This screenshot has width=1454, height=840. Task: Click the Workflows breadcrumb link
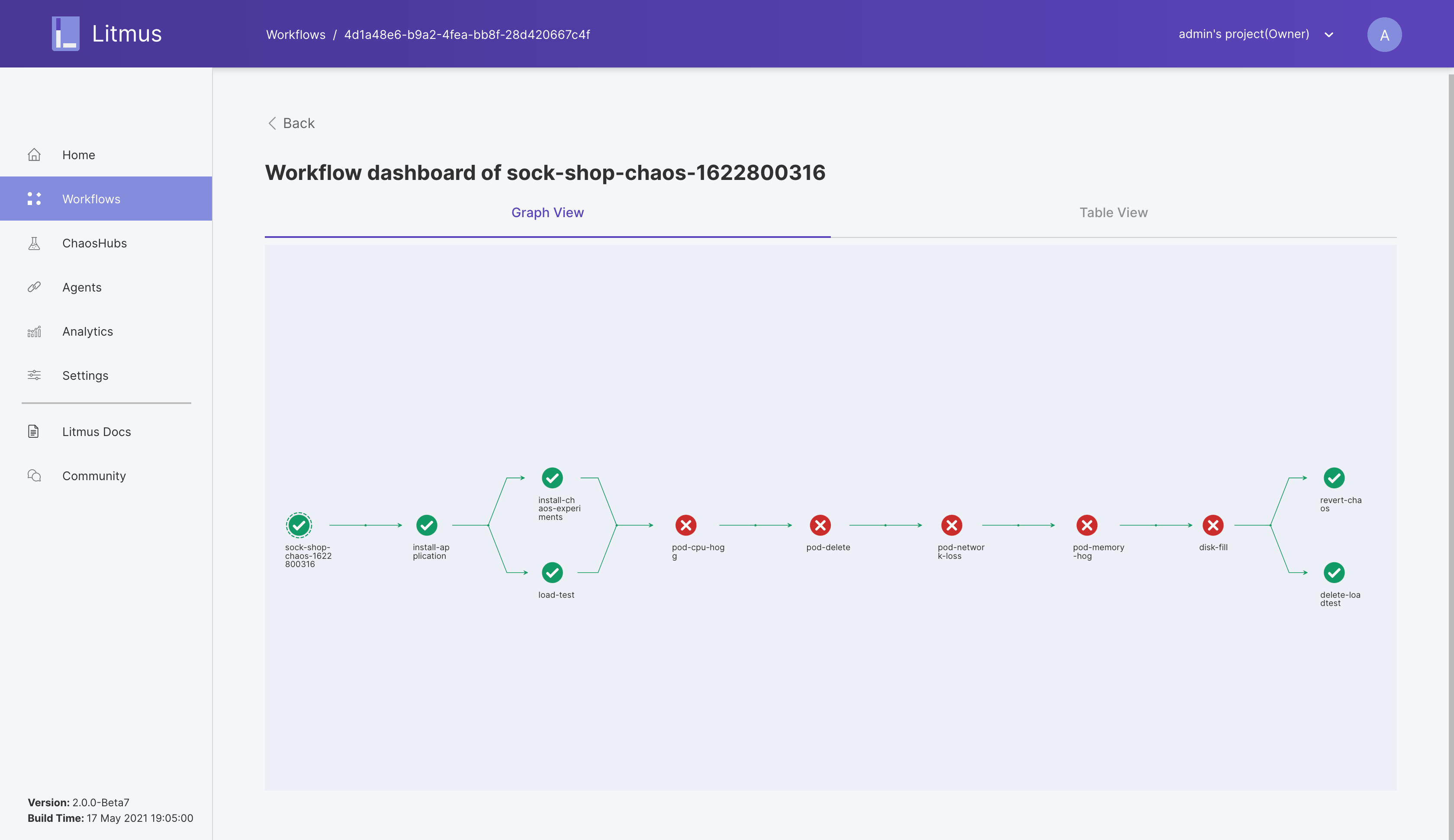pyautogui.click(x=296, y=35)
